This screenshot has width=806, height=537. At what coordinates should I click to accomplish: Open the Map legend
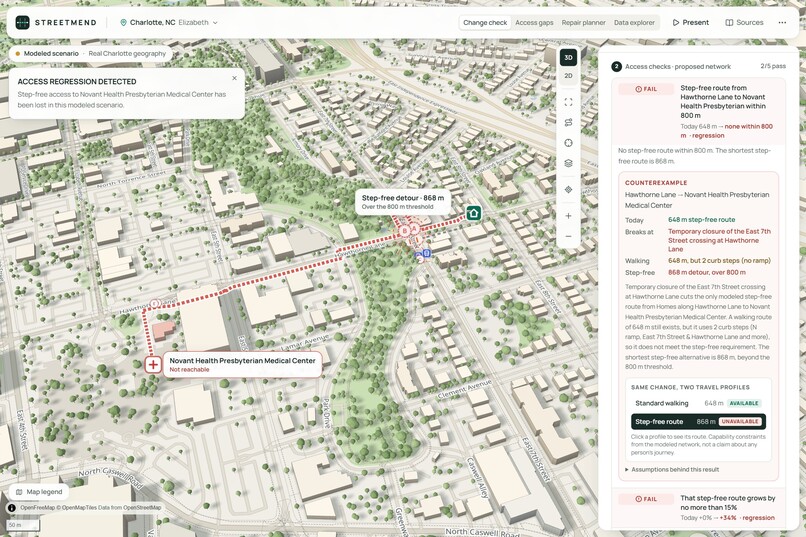pos(39,492)
